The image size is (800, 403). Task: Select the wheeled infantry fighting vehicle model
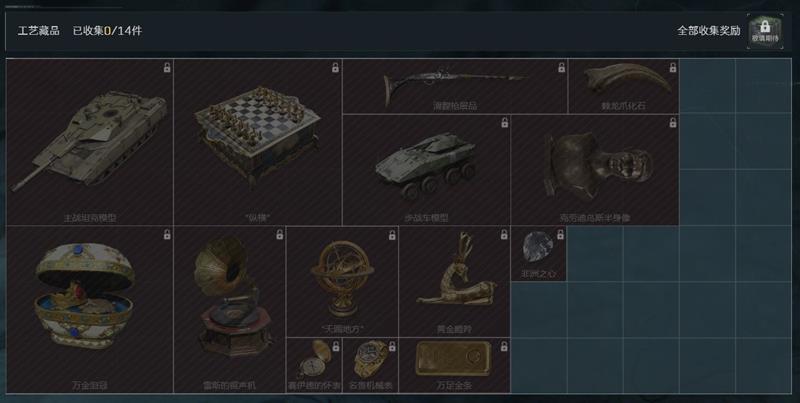[x=426, y=169]
